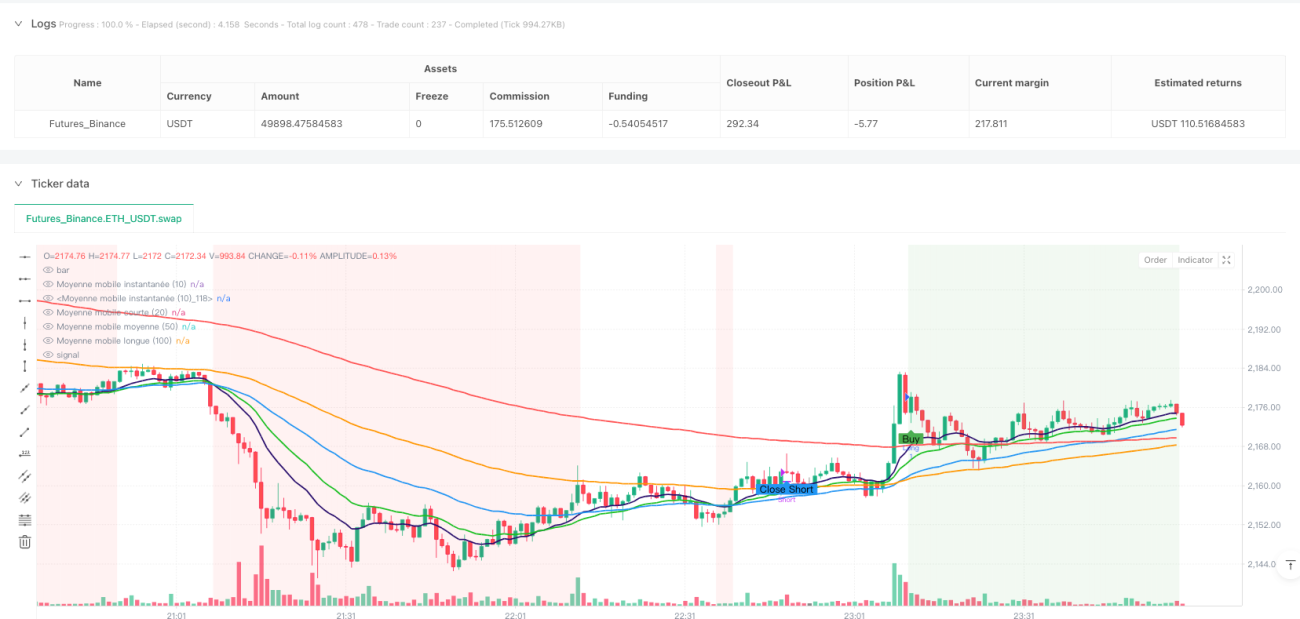
Task: Select the price line tool
Action: tap(25, 454)
